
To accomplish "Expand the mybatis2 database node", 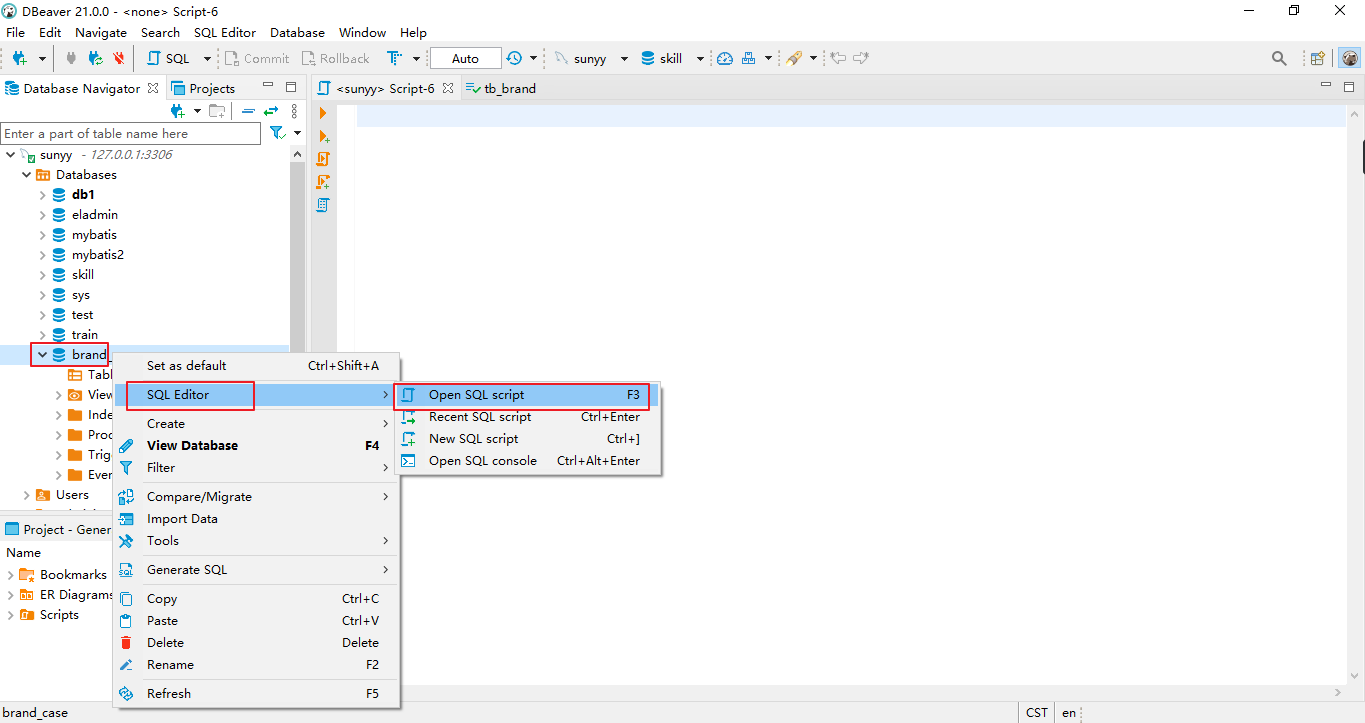I will click(x=43, y=255).
